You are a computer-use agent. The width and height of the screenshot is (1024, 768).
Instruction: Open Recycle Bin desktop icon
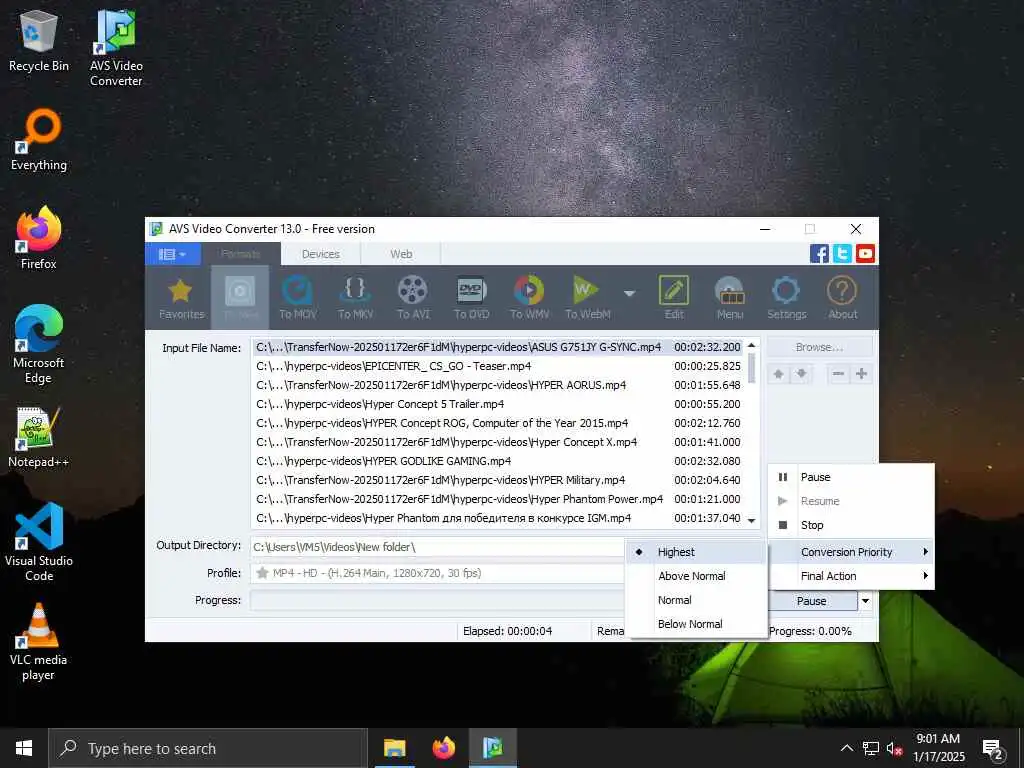(39, 41)
